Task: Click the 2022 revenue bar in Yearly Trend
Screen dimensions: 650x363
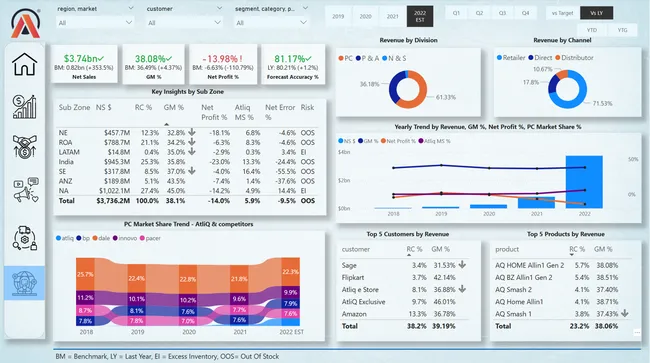Action: [x=584, y=182]
